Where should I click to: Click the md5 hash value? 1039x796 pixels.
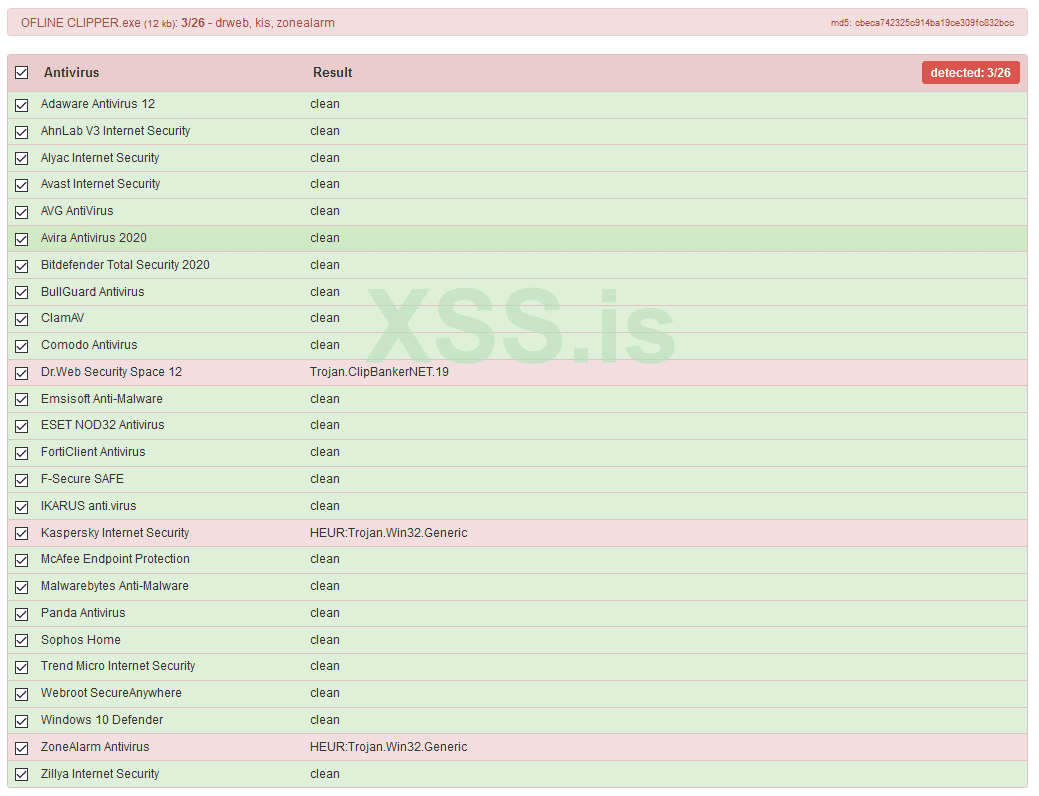pyautogui.click(x=933, y=23)
